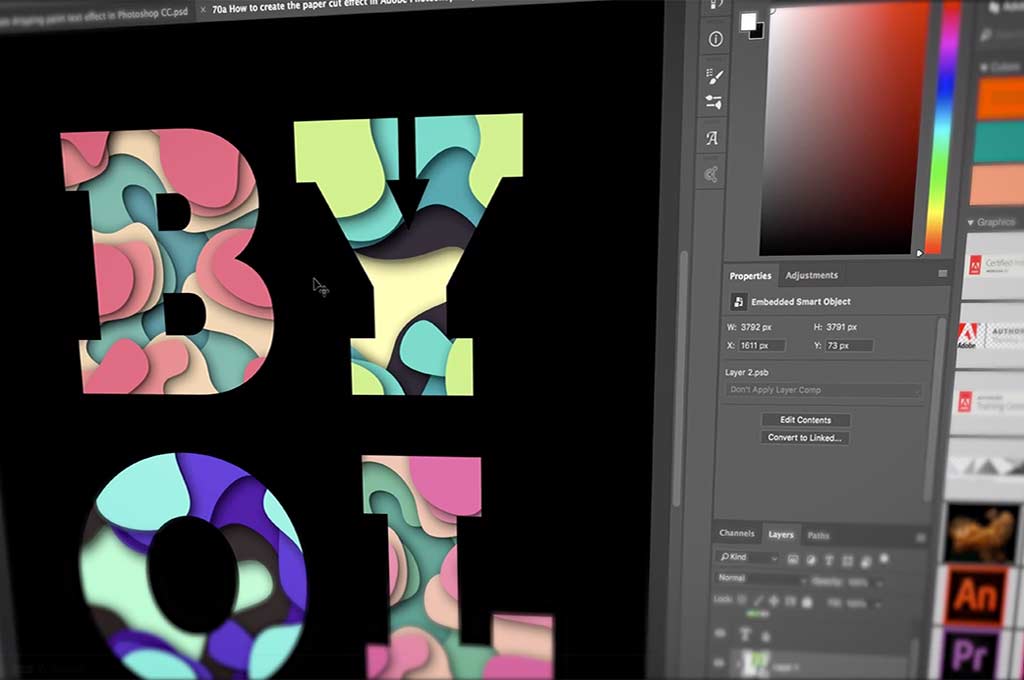Filter layers by type layers icon
This screenshot has height=680, width=1024.
pos(829,560)
